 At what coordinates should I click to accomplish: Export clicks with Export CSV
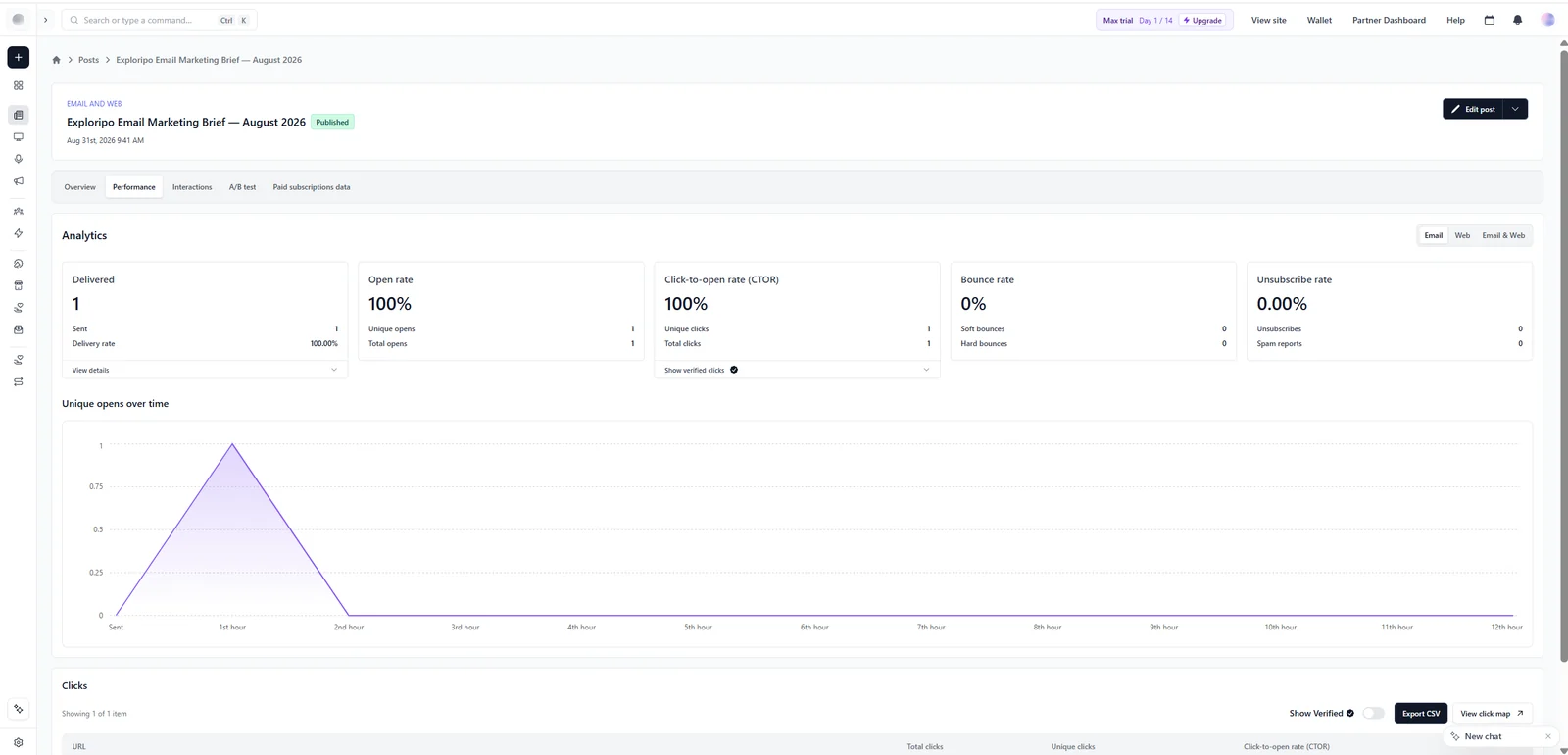(x=1421, y=714)
